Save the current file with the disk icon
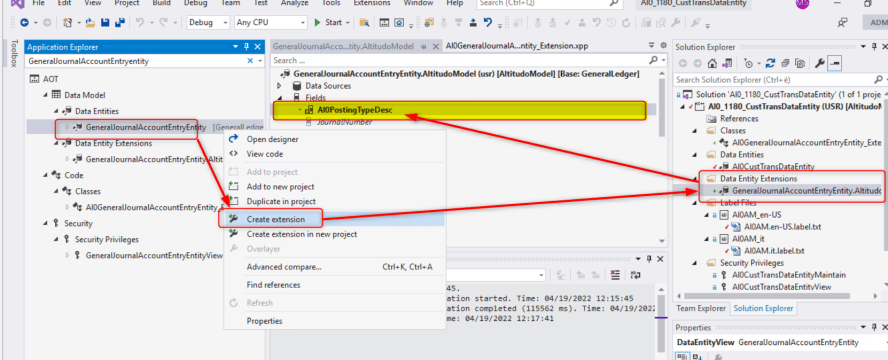The width and height of the screenshot is (888, 360). (105, 23)
